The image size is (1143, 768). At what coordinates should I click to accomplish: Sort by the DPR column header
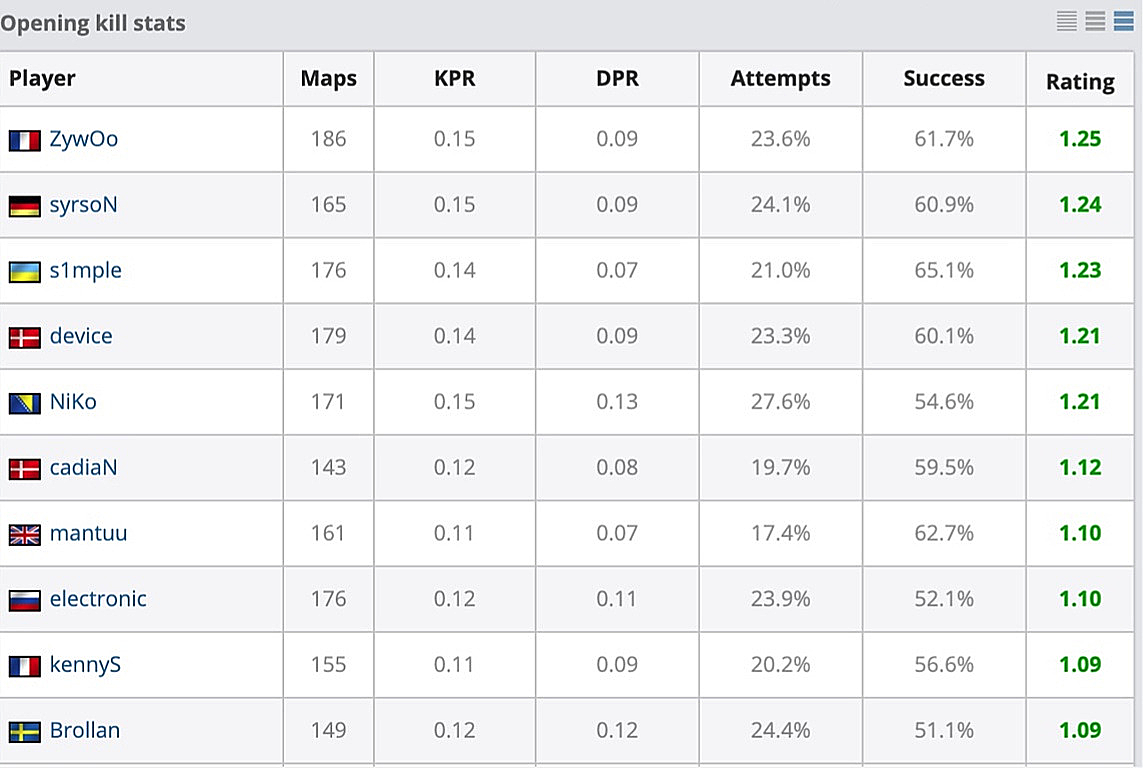click(x=617, y=79)
